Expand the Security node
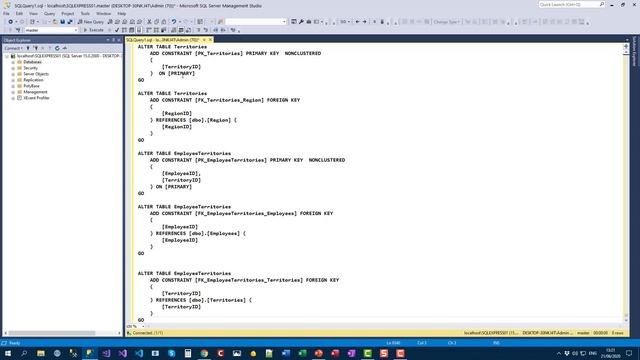The width and height of the screenshot is (640, 360). click(13, 68)
